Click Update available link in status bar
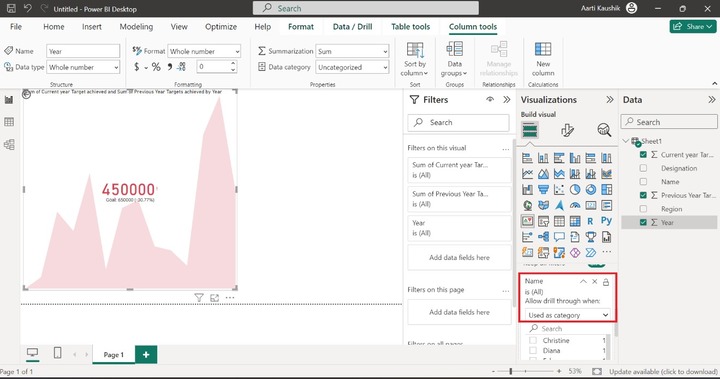 tap(663, 371)
